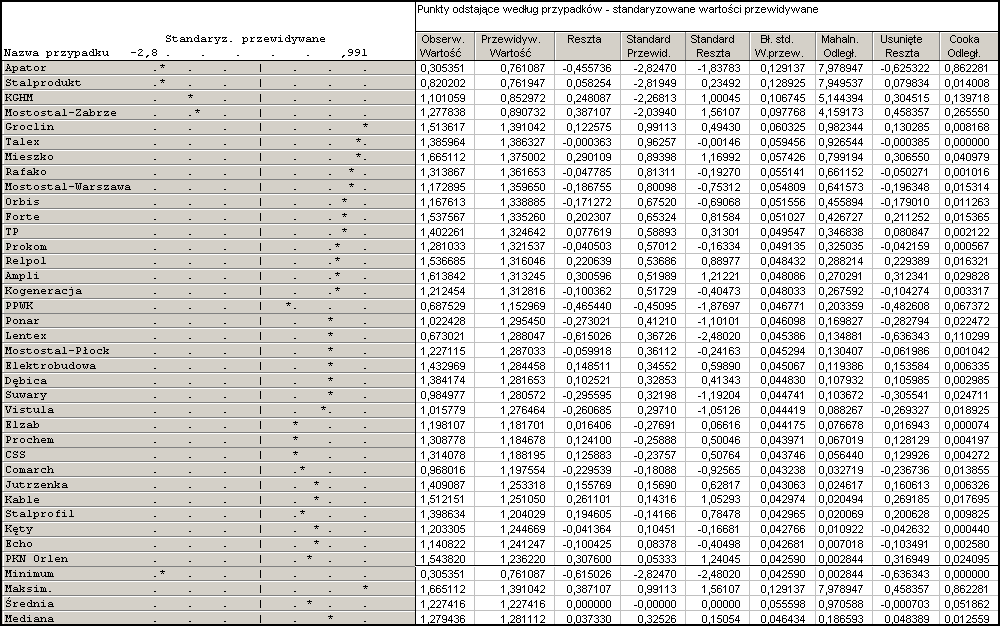Select the Średnia summary row label
The width and height of the screenshot is (1000, 626).
click(x=29, y=604)
